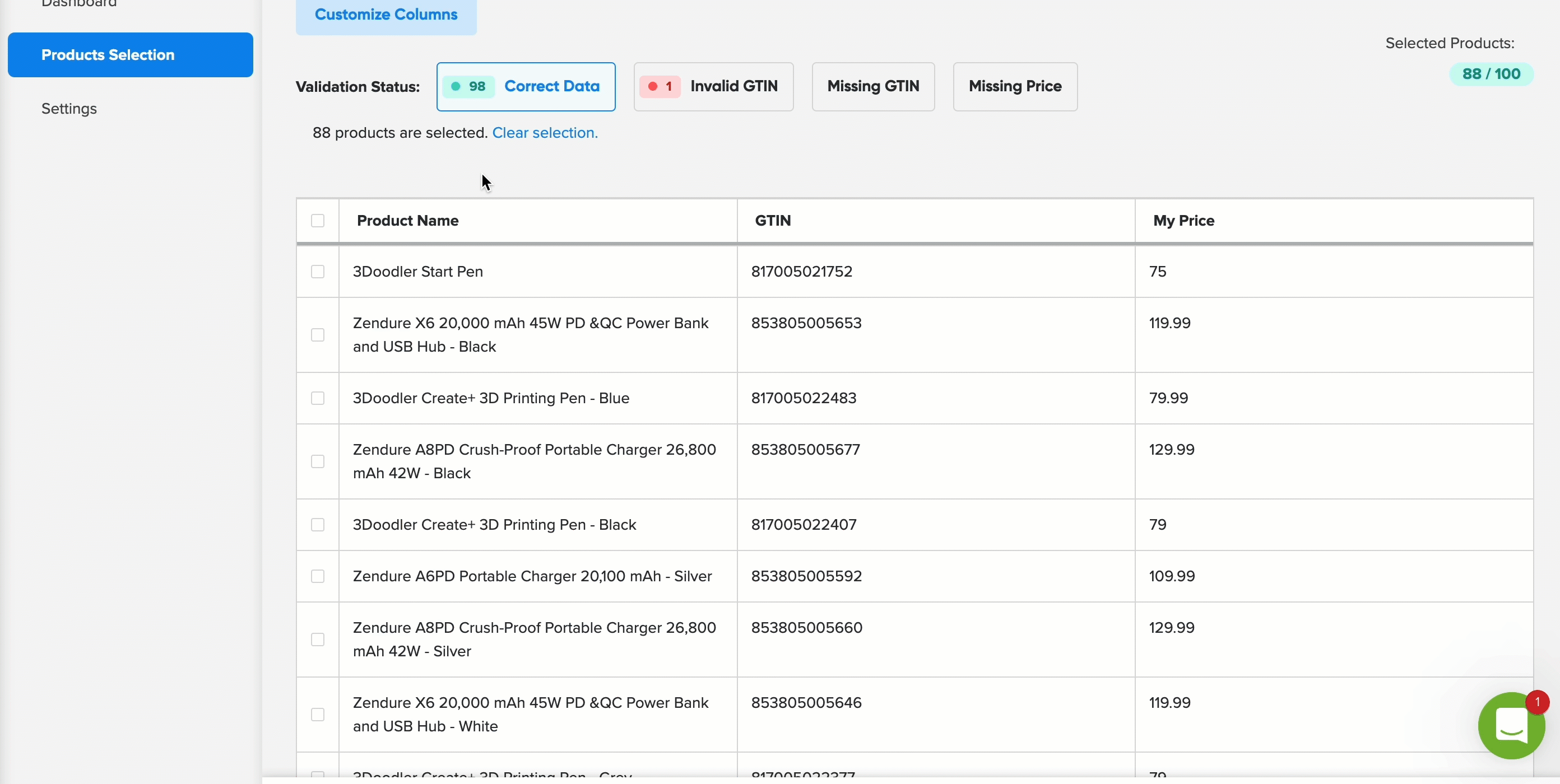Filter by Invalid GTIN validation status
Image resolution: width=1560 pixels, height=784 pixels.
point(713,87)
